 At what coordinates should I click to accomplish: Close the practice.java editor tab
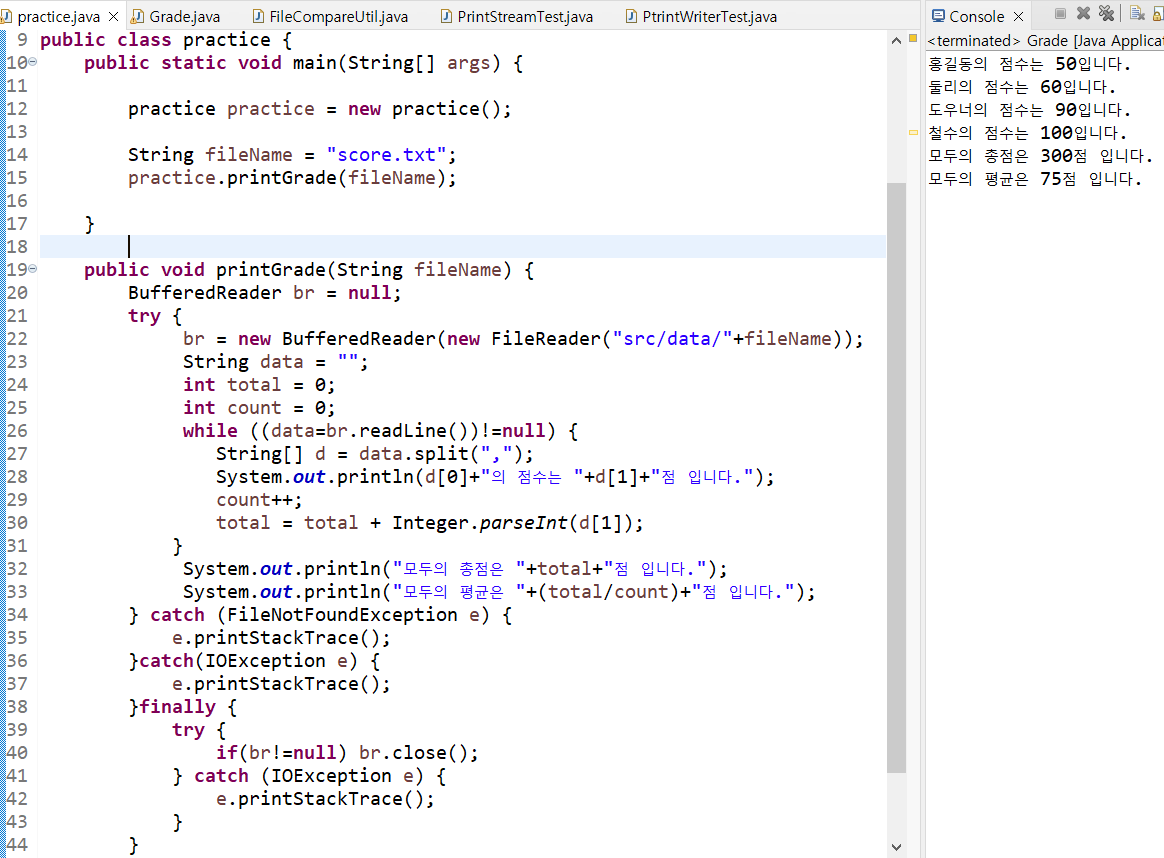tap(114, 16)
